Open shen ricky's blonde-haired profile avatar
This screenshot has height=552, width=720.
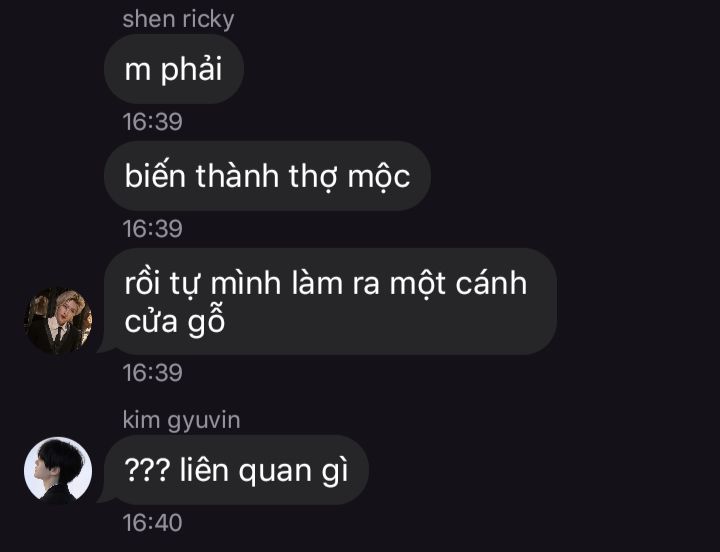(58, 321)
